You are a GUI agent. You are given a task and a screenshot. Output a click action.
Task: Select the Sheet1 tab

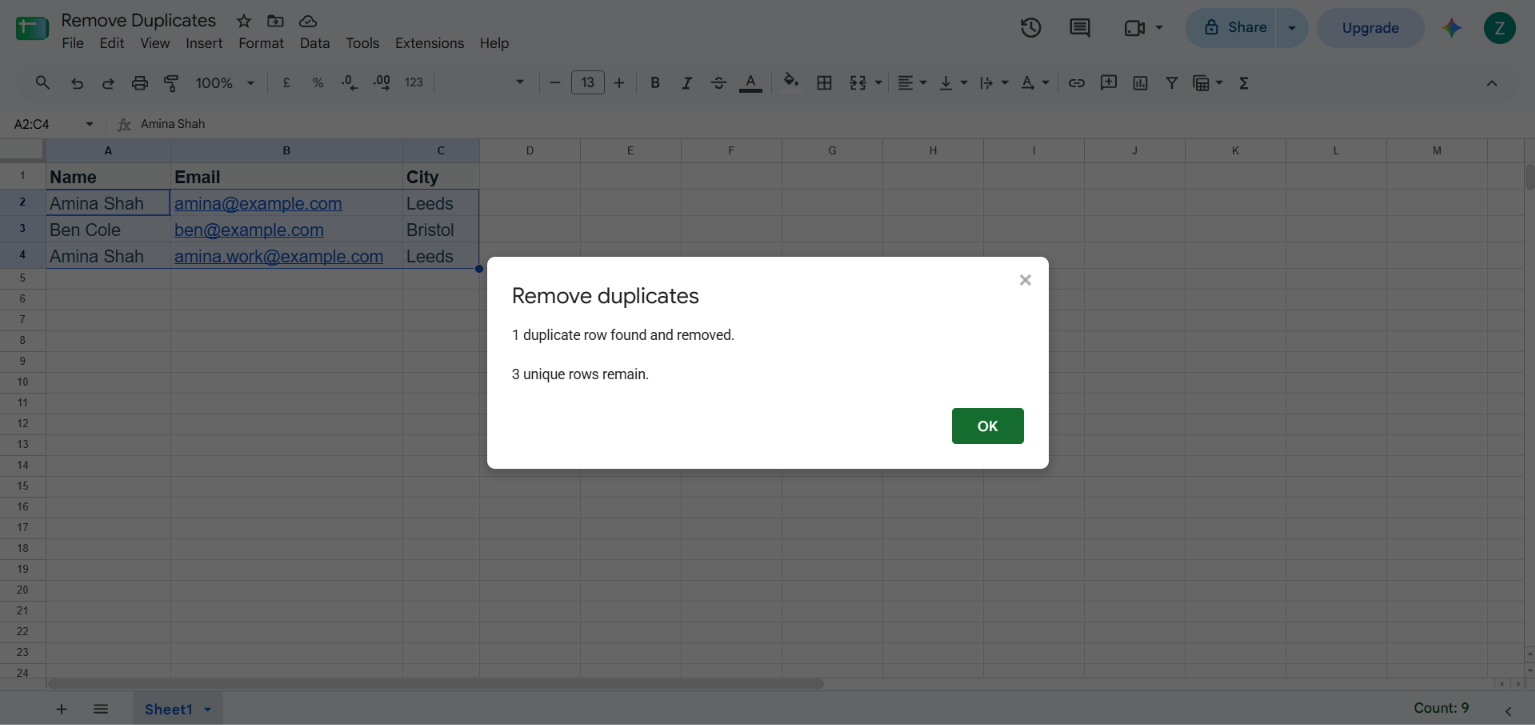(x=178, y=709)
